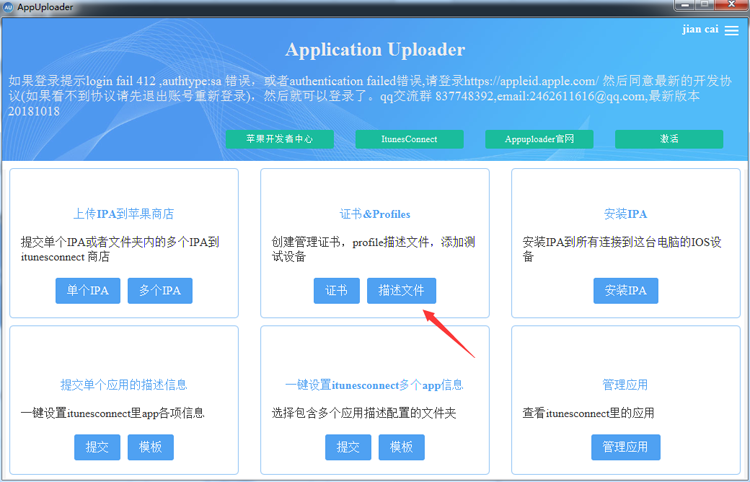Click 提交 under 一键设置itunesconnect多个app信息

pyautogui.click(x=348, y=447)
